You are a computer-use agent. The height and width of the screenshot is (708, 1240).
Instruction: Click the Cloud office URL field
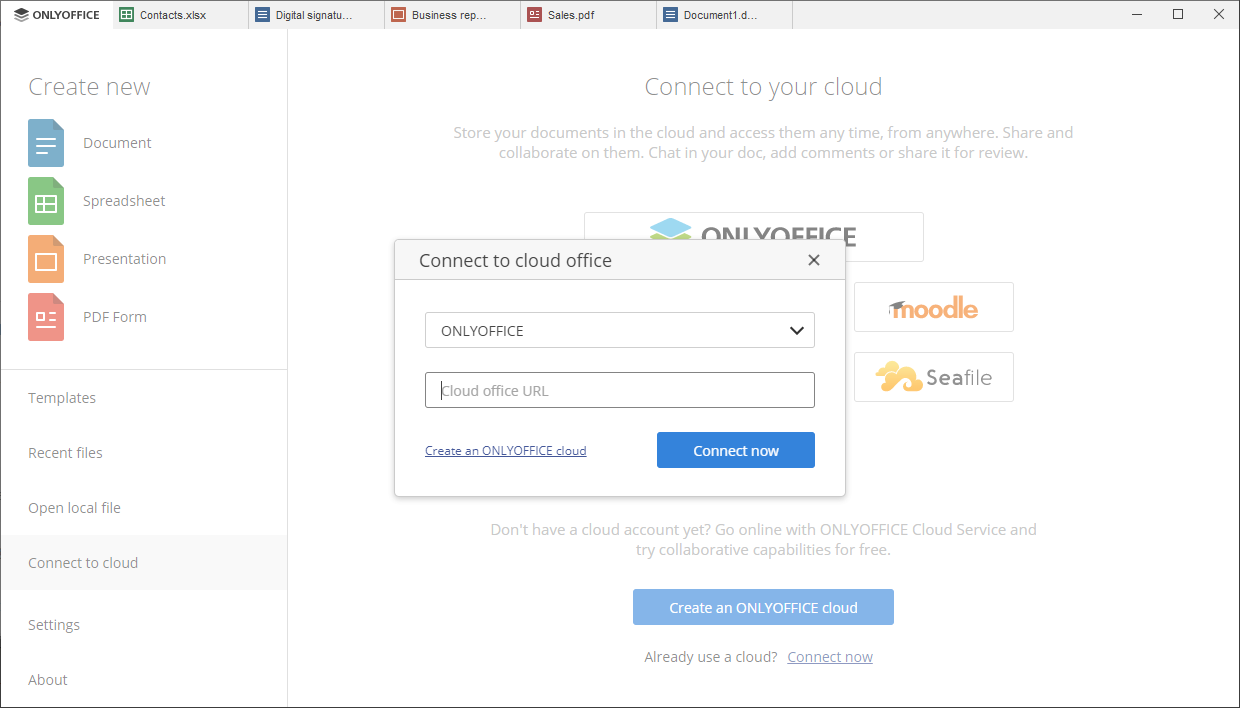coord(620,390)
